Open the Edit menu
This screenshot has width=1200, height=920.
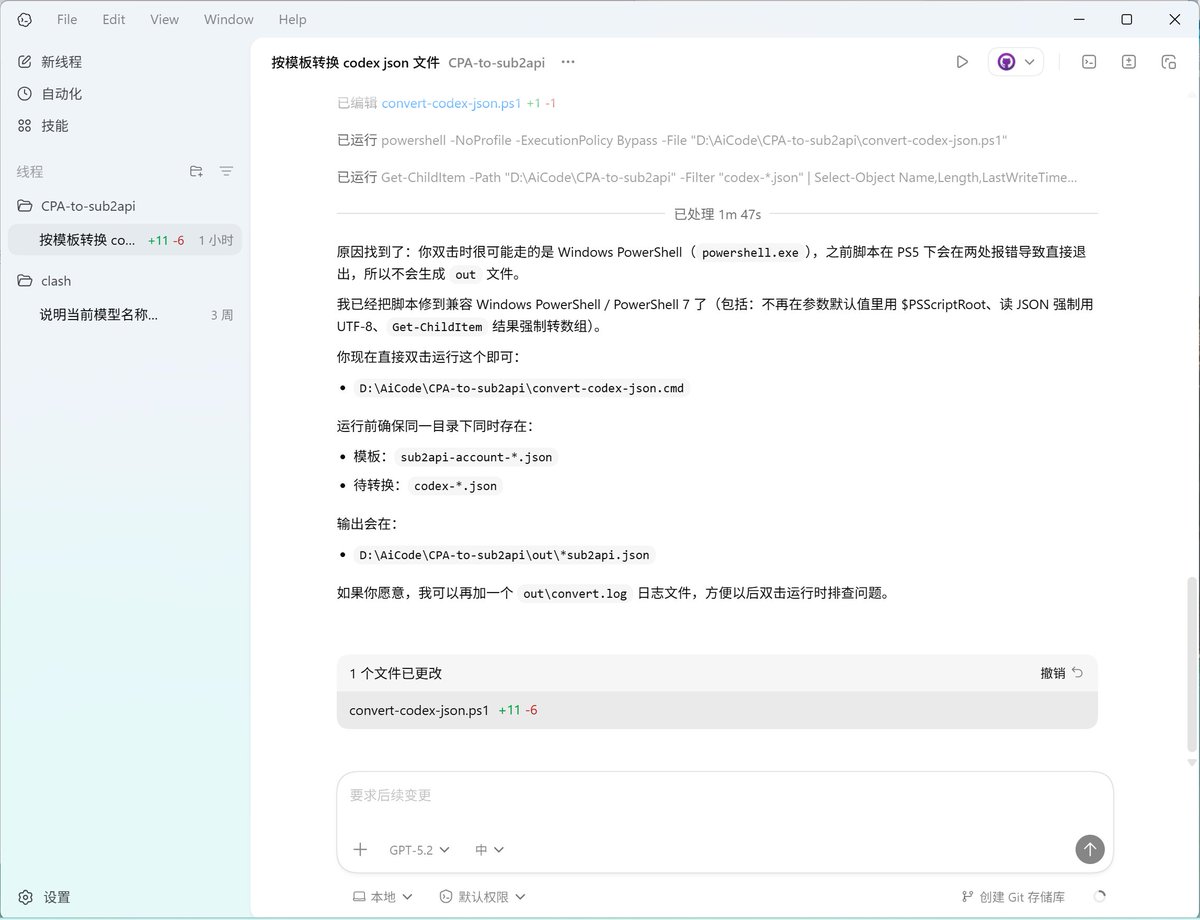tap(114, 19)
